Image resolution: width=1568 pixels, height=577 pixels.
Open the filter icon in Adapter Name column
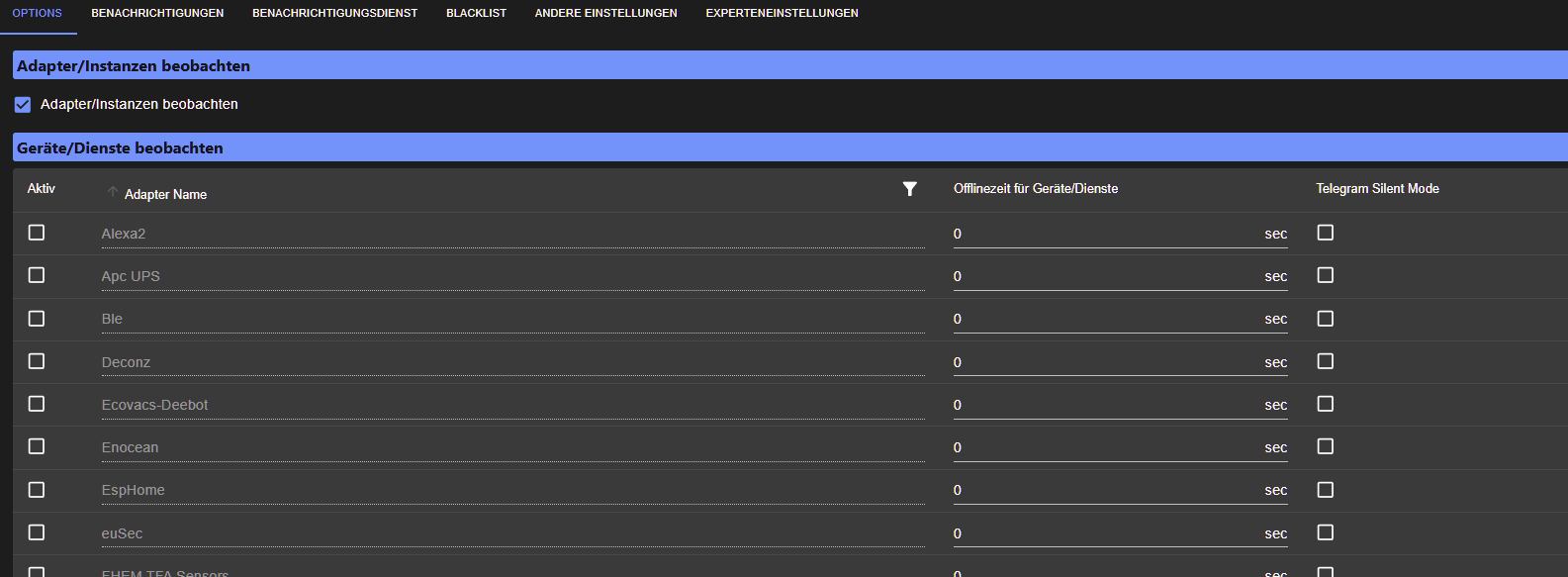910,189
